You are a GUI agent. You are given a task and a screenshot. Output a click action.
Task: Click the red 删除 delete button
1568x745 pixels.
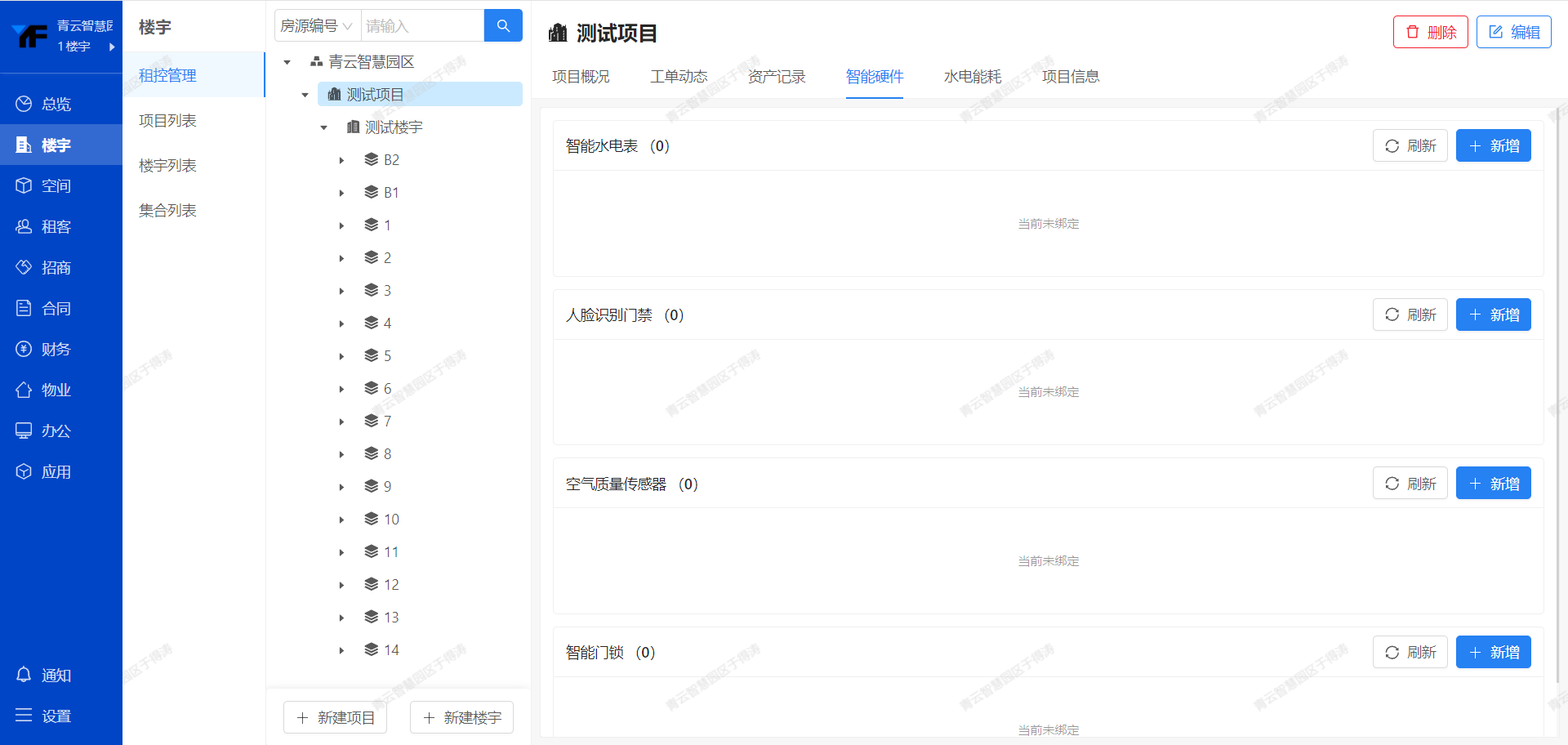(1430, 32)
